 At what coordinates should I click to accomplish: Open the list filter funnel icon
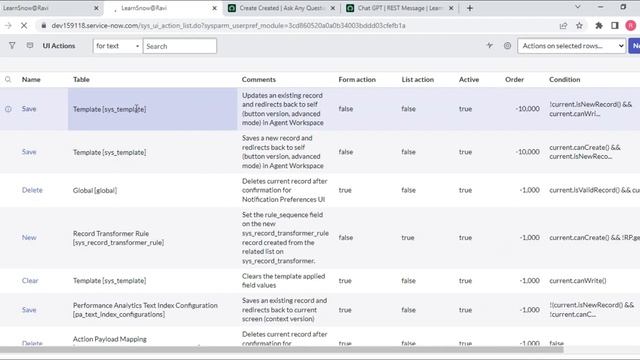coord(12,46)
